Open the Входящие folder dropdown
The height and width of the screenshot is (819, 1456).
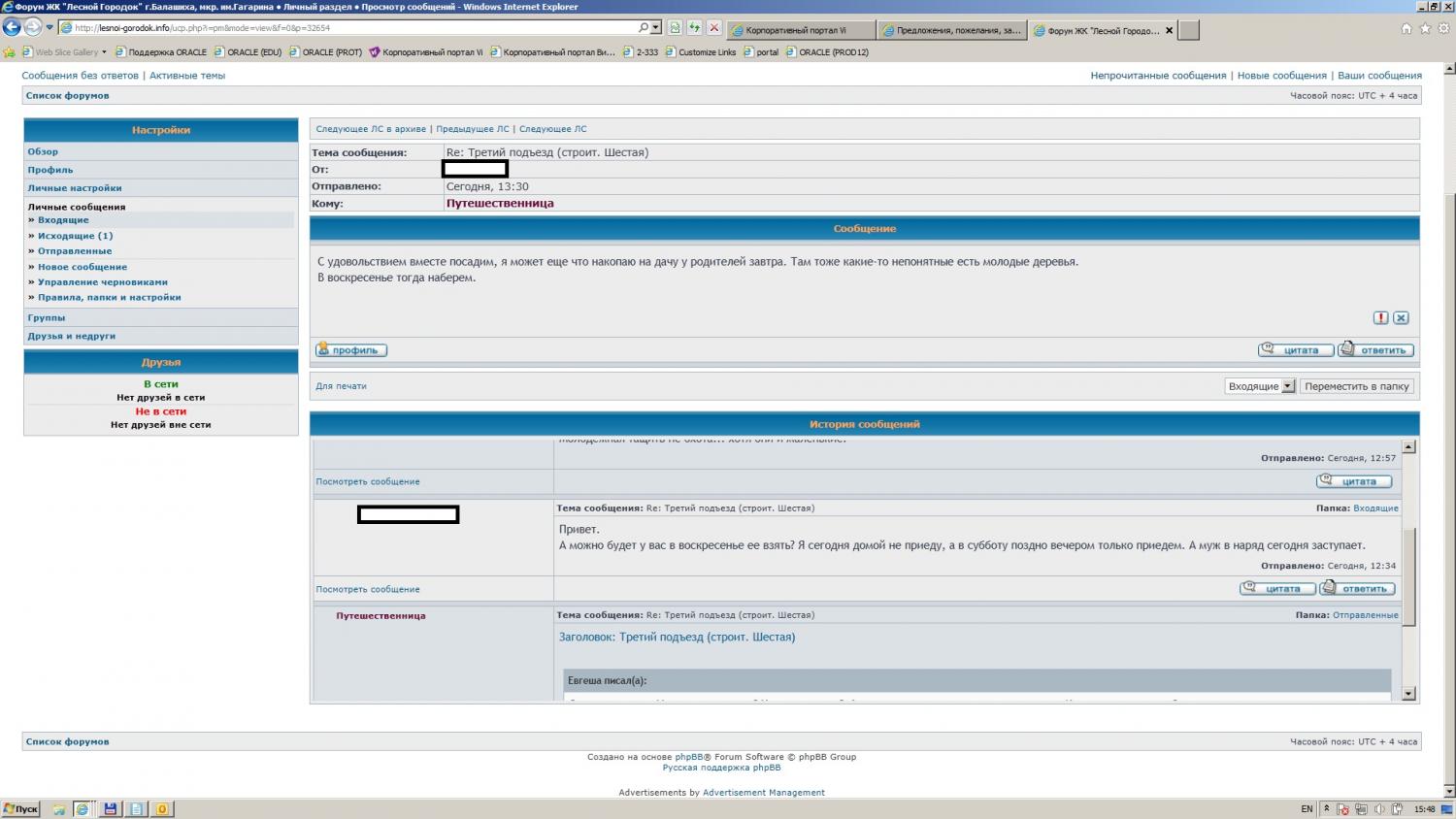point(1288,386)
